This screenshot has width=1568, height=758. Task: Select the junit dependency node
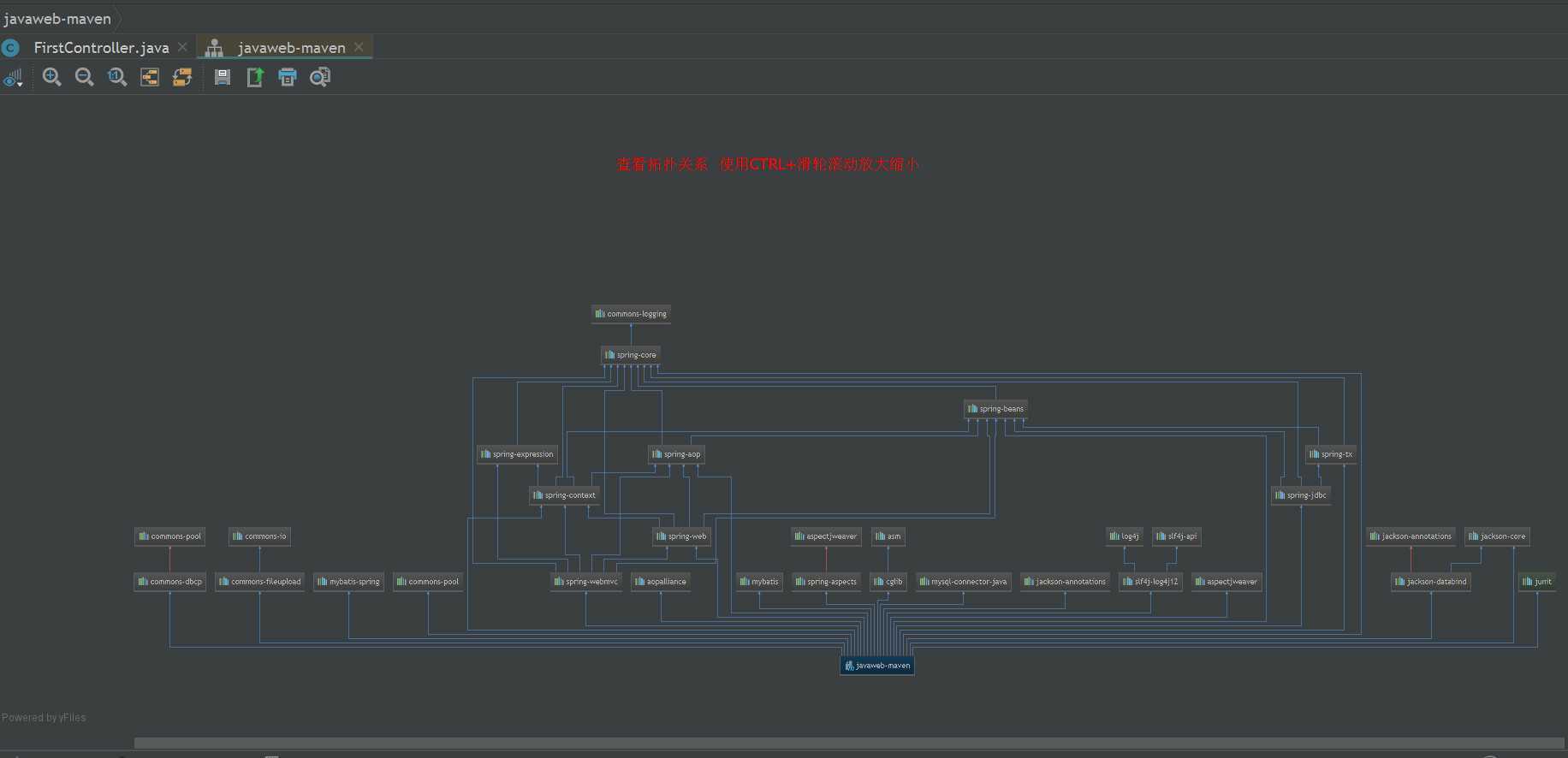click(x=1537, y=582)
